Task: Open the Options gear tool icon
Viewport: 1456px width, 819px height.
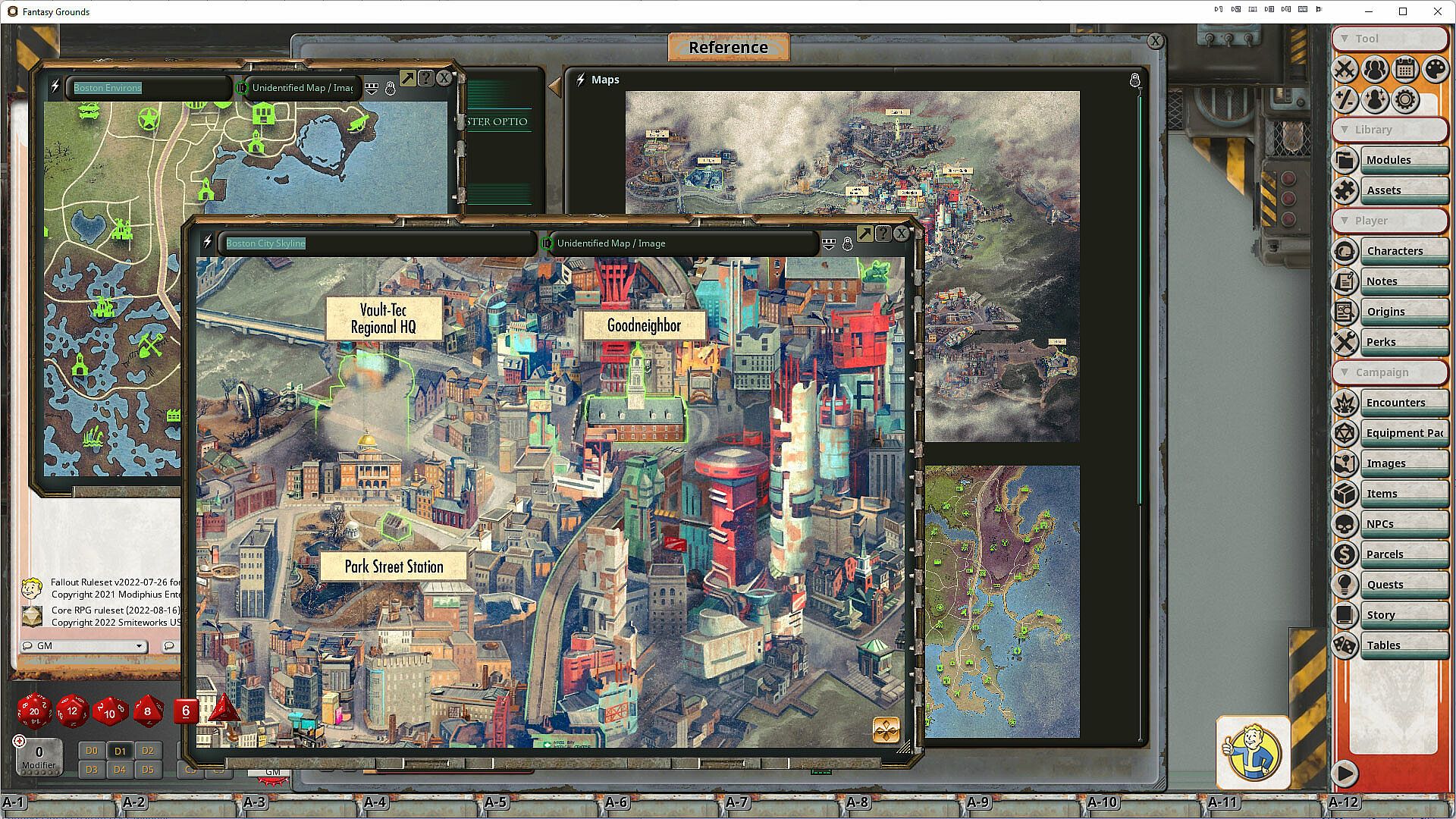Action: click(x=1405, y=100)
